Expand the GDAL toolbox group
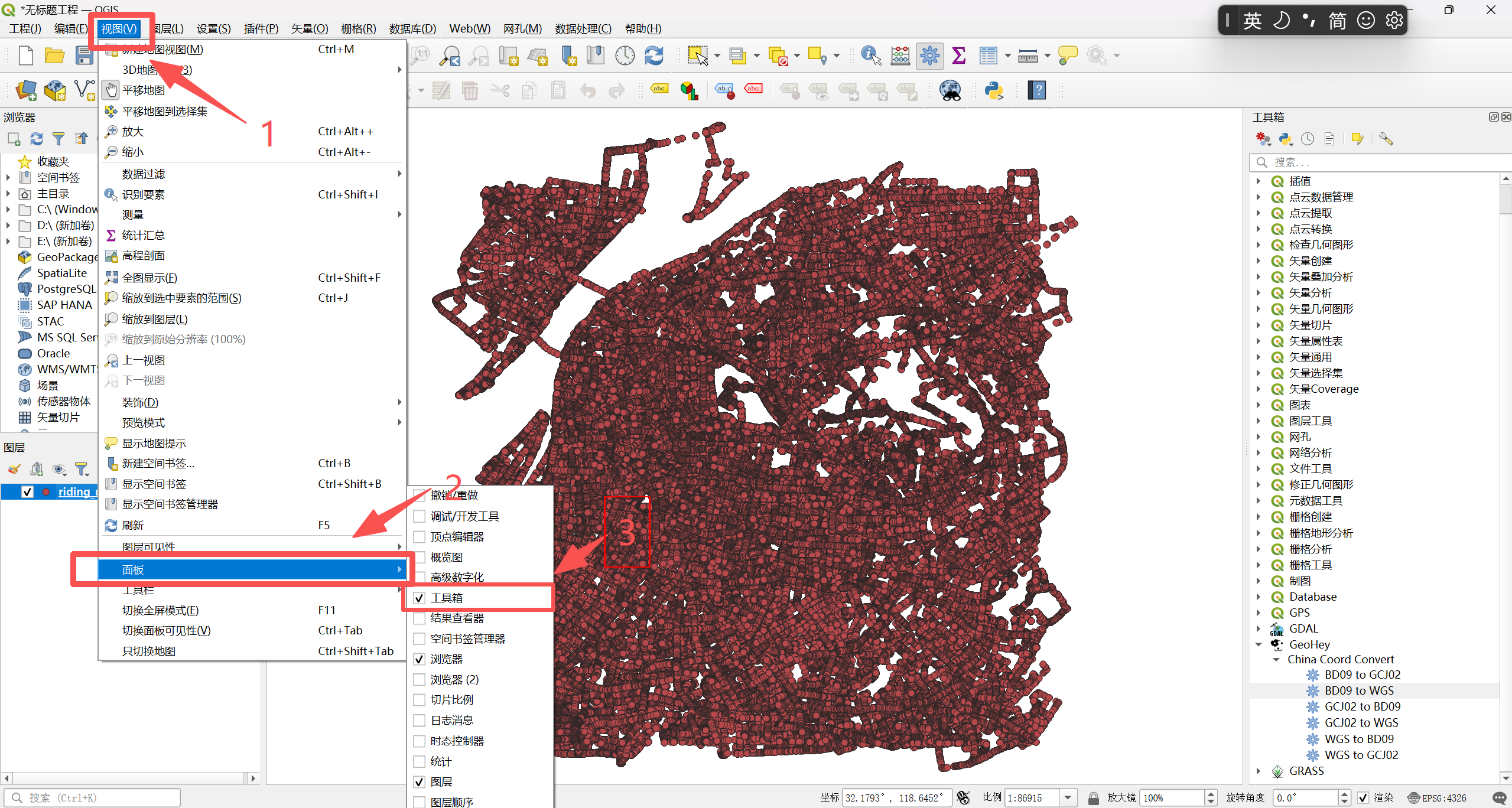The width and height of the screenshot is (1512, 808). point(1259,628)
